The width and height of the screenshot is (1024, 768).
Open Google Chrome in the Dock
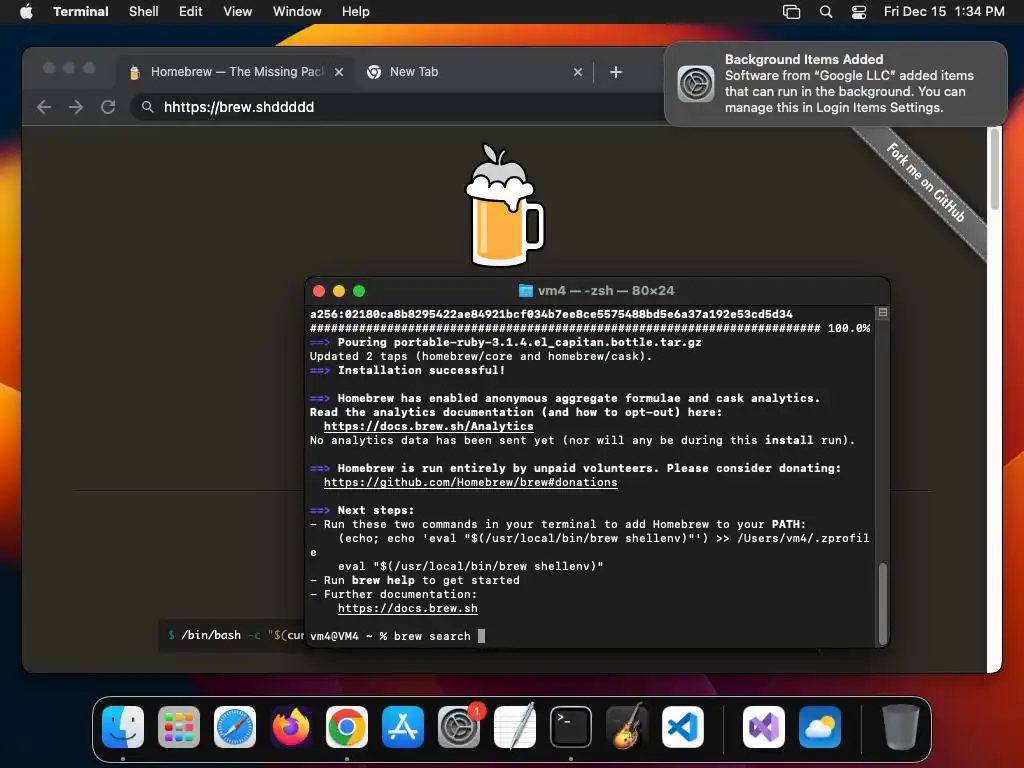coord(347,727)
